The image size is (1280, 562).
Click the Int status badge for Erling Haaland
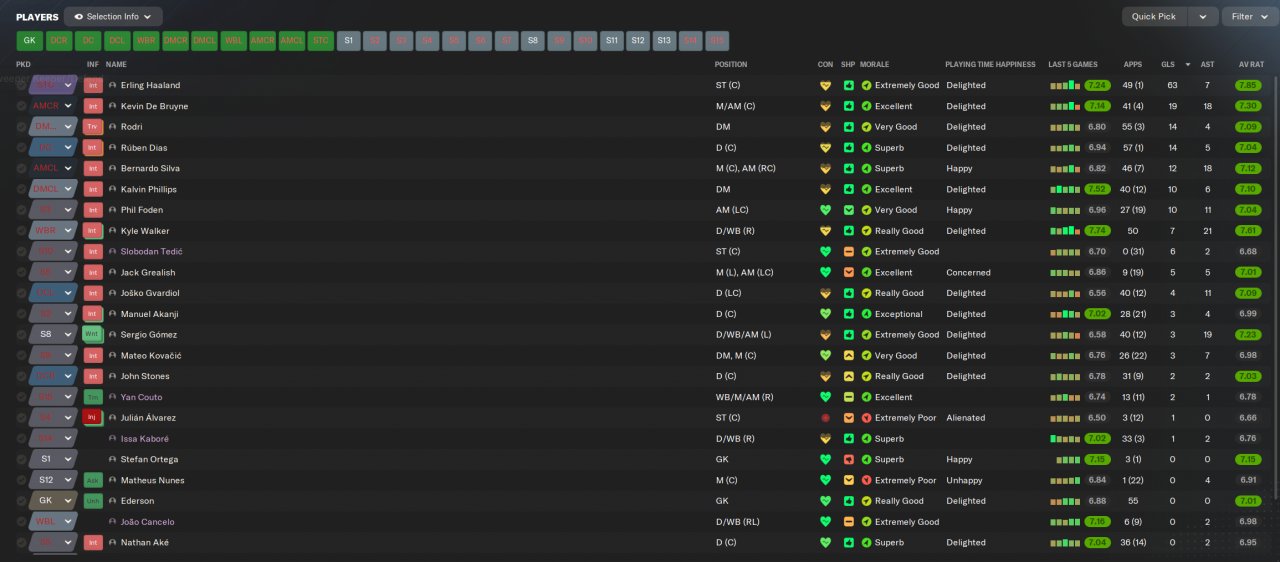coord(93,85)
